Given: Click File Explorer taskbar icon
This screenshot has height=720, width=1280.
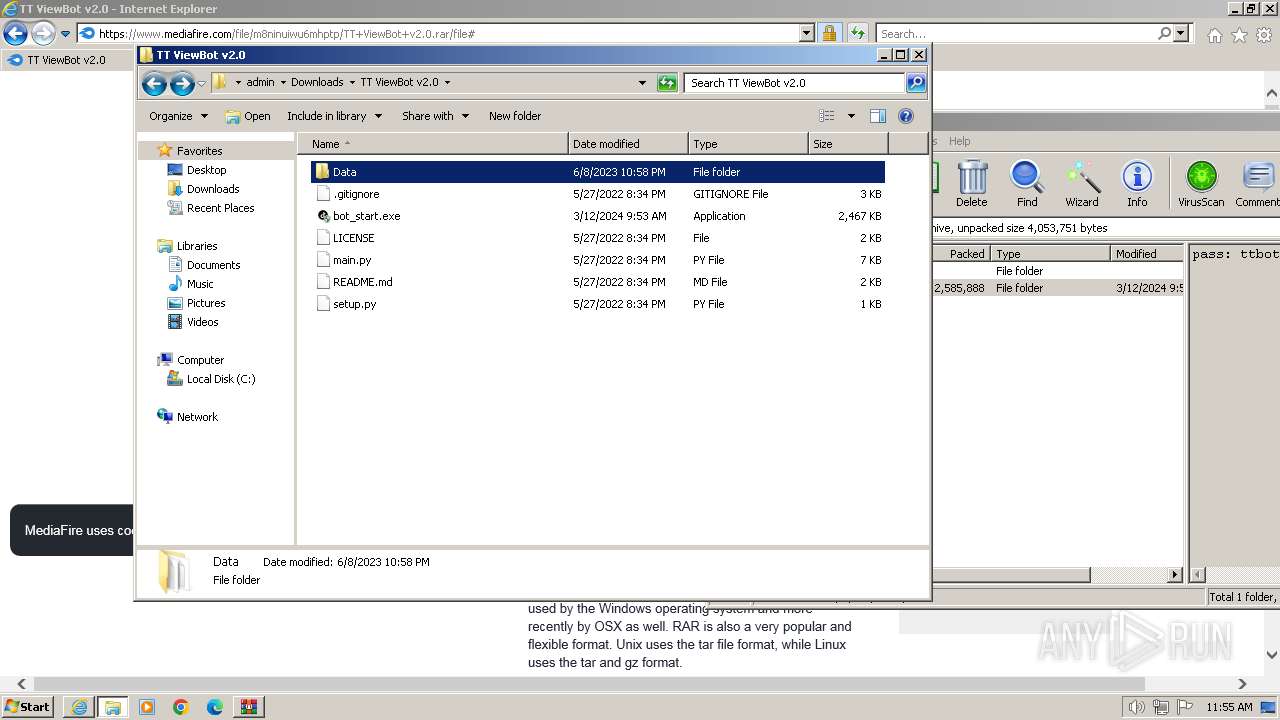Looking at the screenshot, I should tap(113, 707).
